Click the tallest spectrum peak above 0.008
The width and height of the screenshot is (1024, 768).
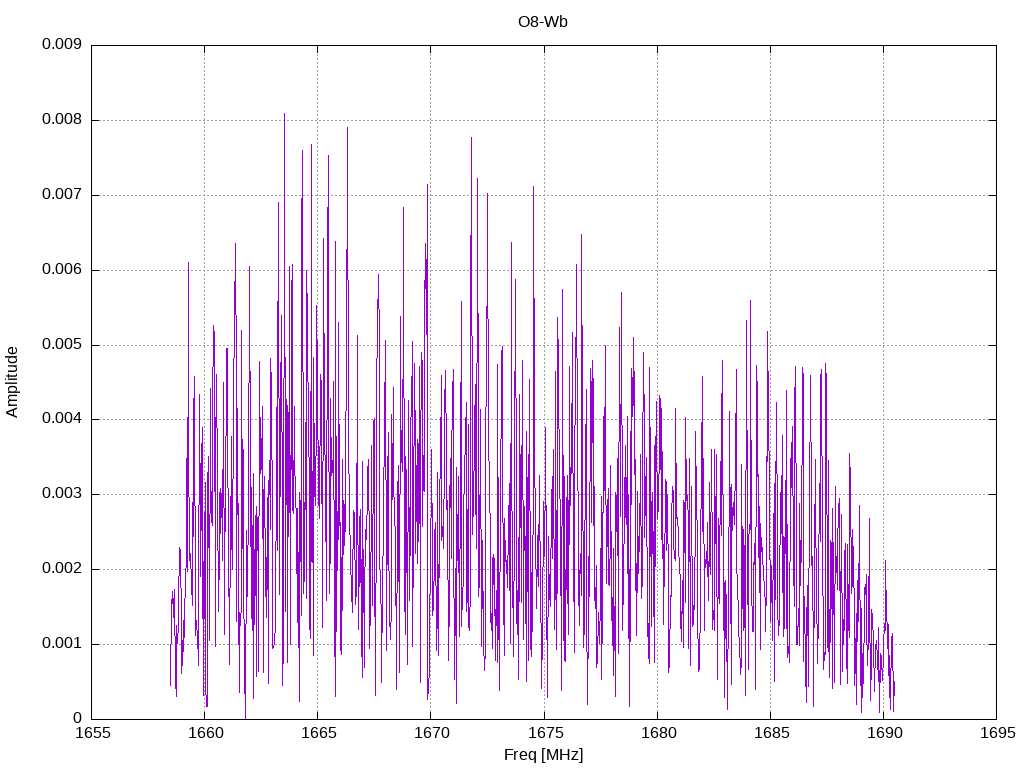pyautogui.click(x=284, y=116)
